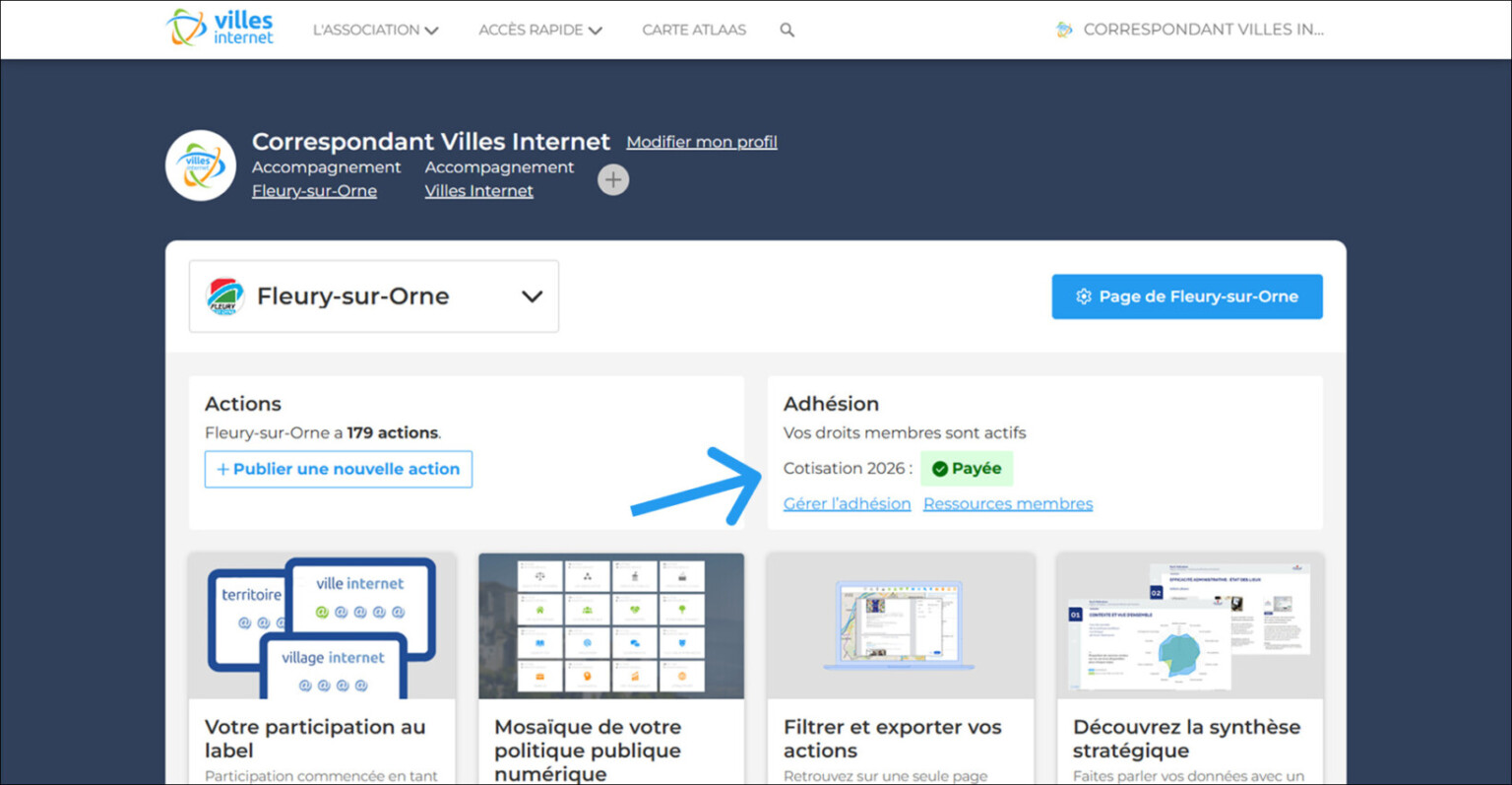
Task: Click the Fleury-sur-Orne city logo in selector
Action: 225,295
